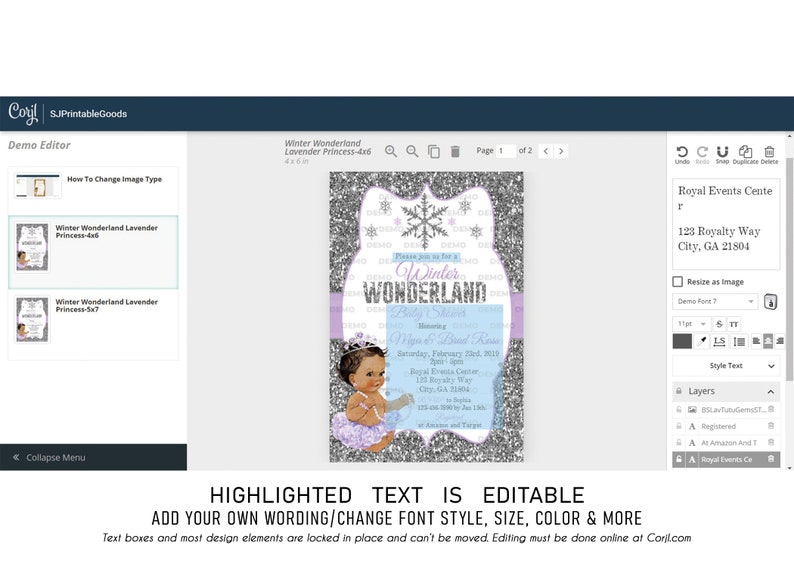This screenshot has height=567, width=794.
Task: Enable Resize as Image checkbox
Action: coord(678,281)
